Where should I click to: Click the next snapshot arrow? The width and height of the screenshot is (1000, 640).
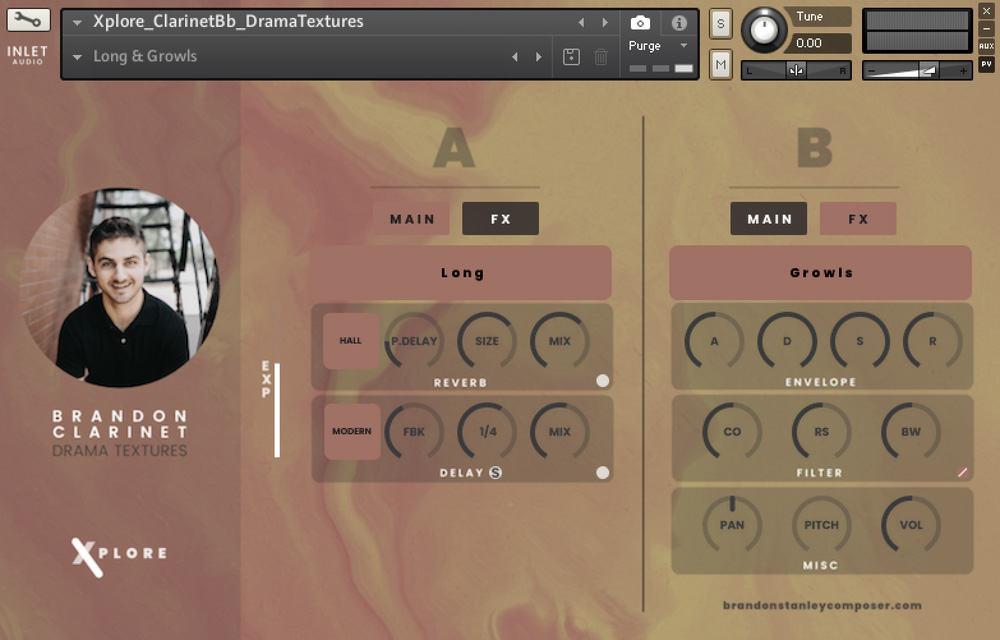(605, 22)
